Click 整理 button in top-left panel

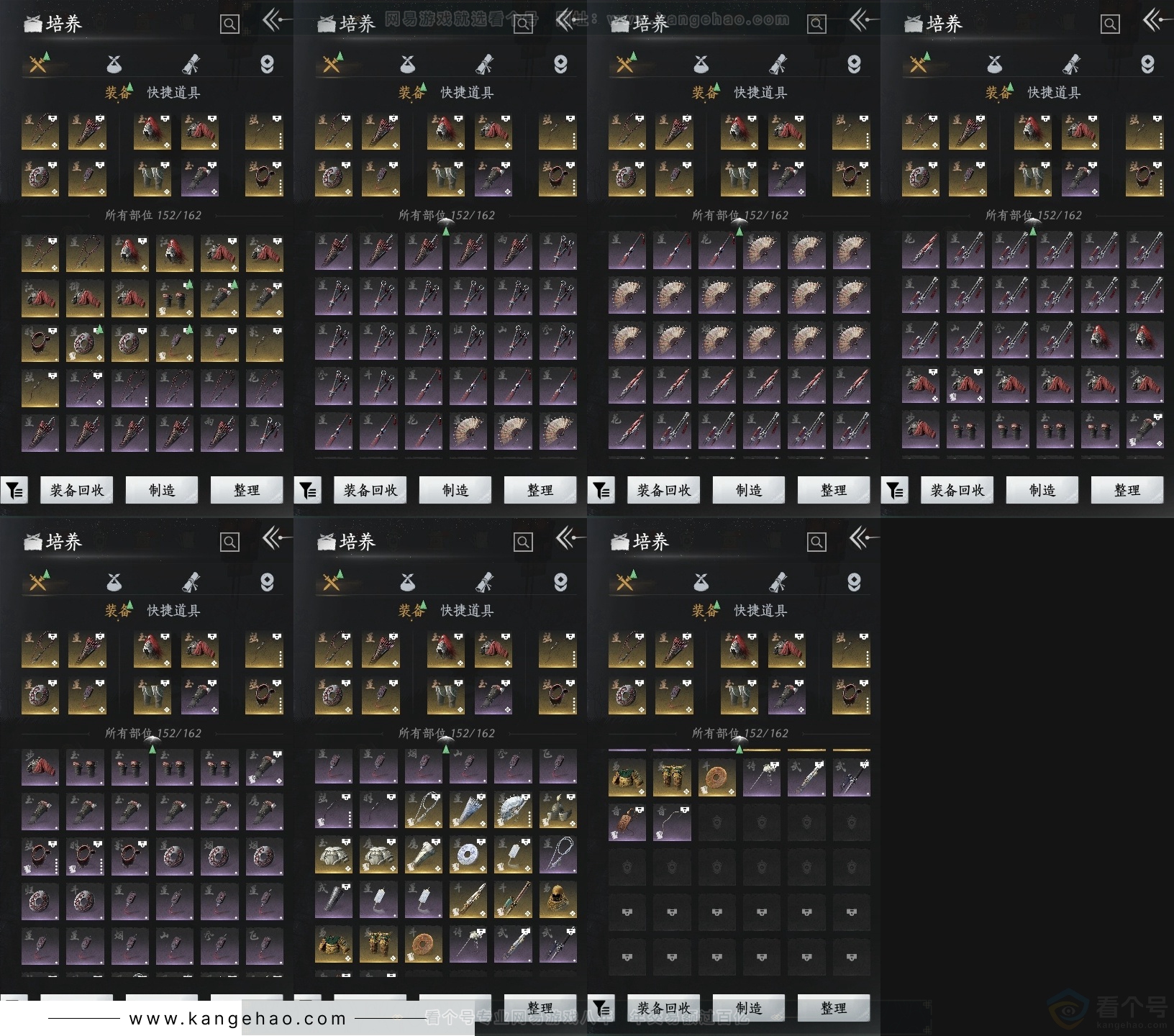[247, 490]
